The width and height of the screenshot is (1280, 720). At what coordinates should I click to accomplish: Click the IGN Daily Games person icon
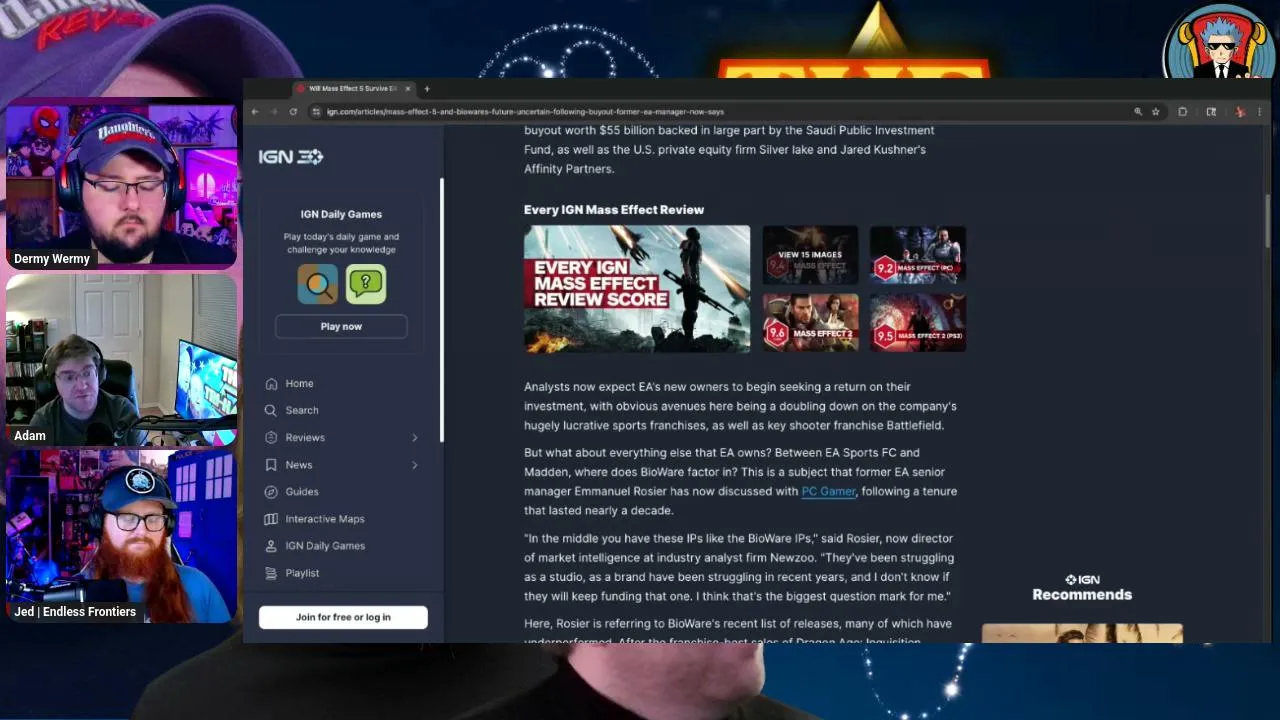tap(271, 546)
